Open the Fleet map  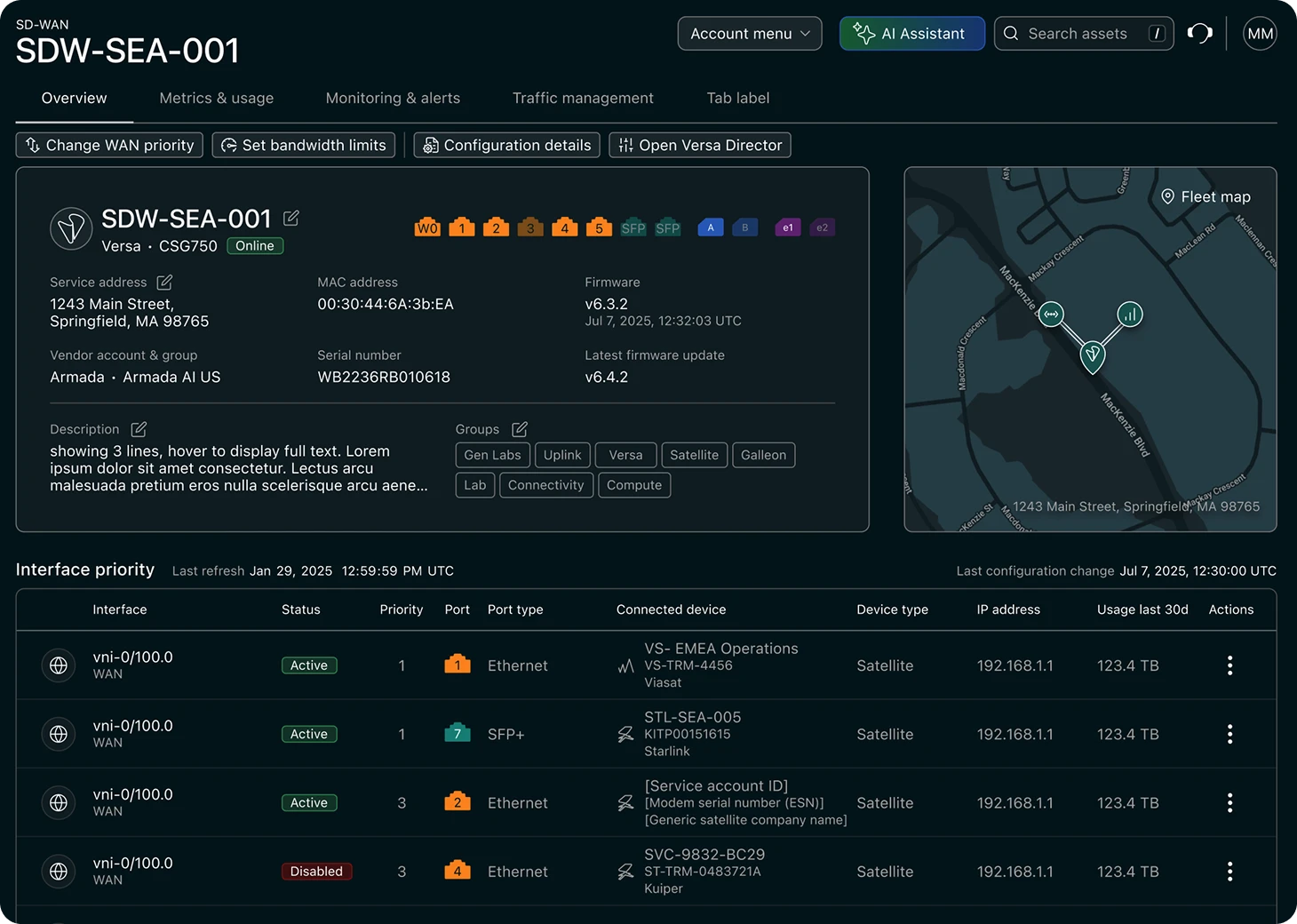(x=1205, y=196)
